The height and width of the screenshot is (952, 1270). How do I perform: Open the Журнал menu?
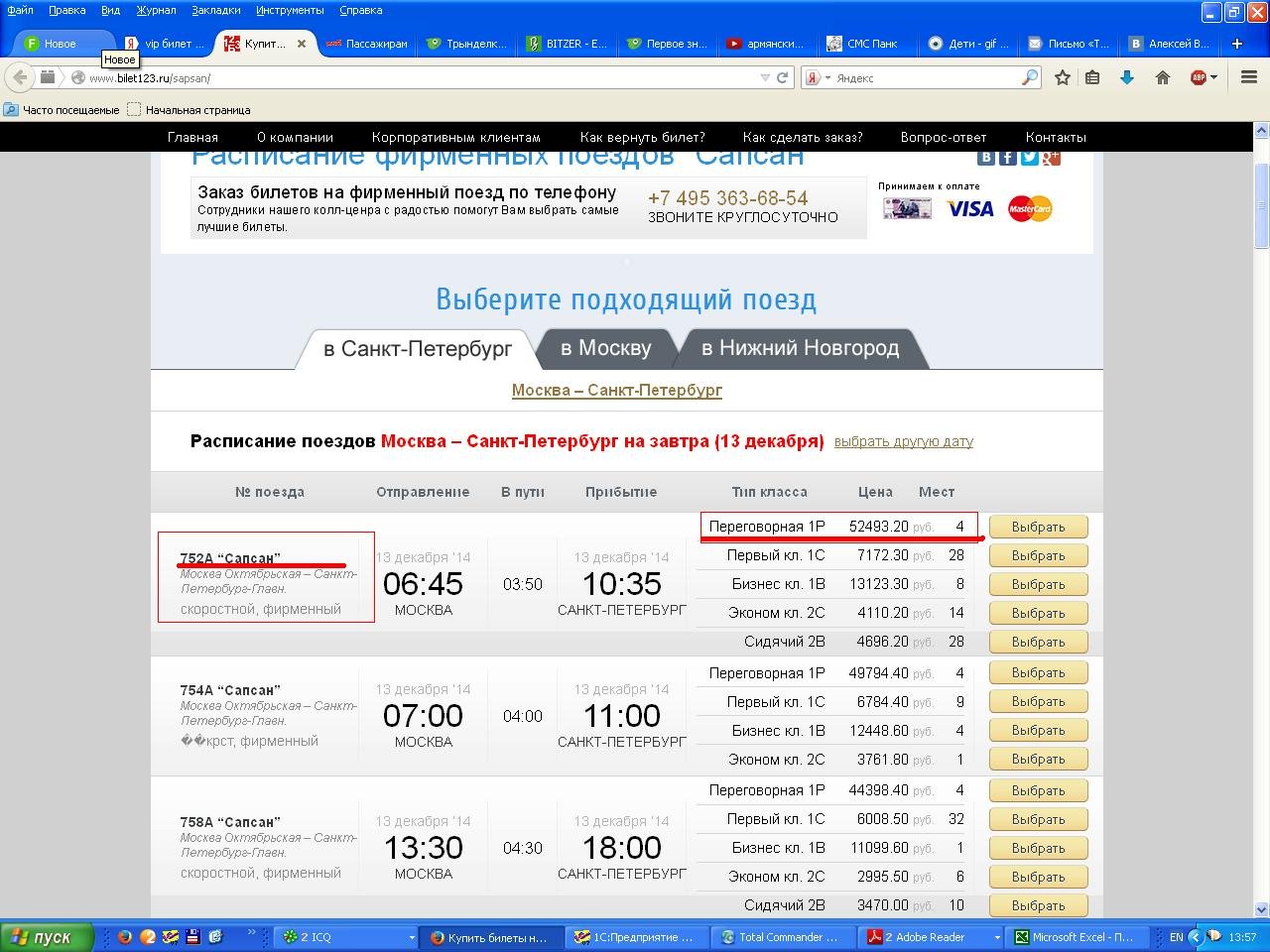pyautogui.click(x=155, y=10)
